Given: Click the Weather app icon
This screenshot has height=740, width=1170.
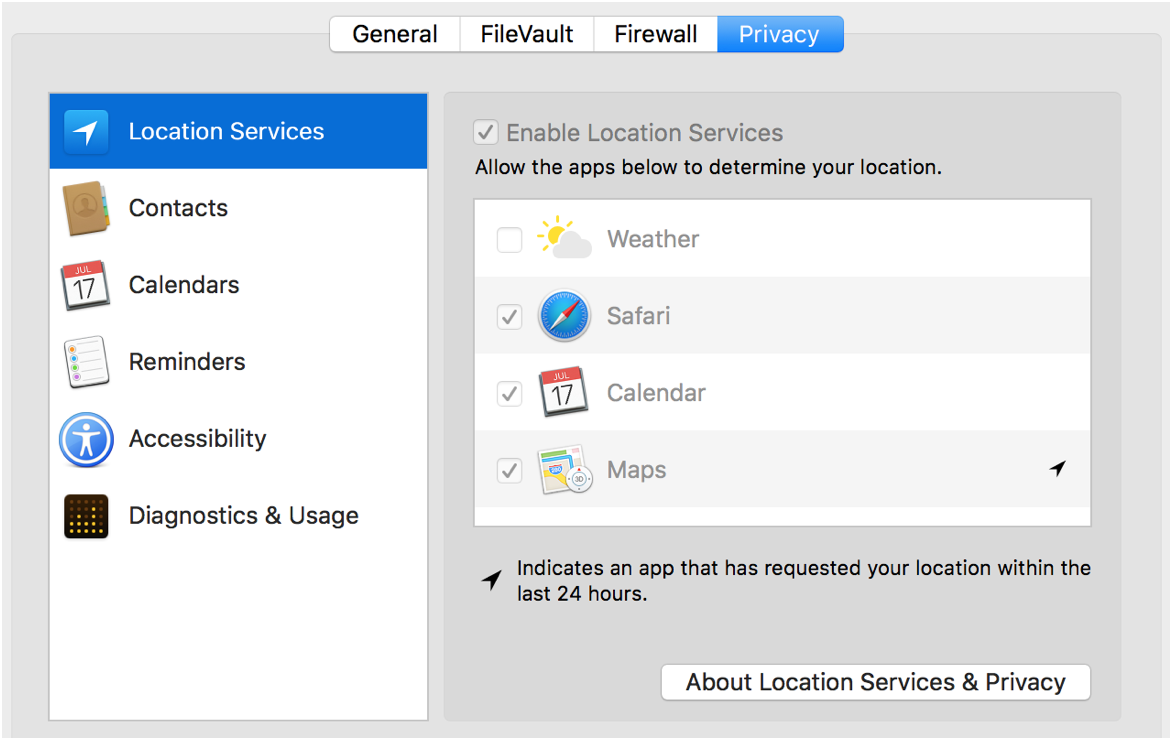Looking at the screenshot, I should [x=564, y=238].
